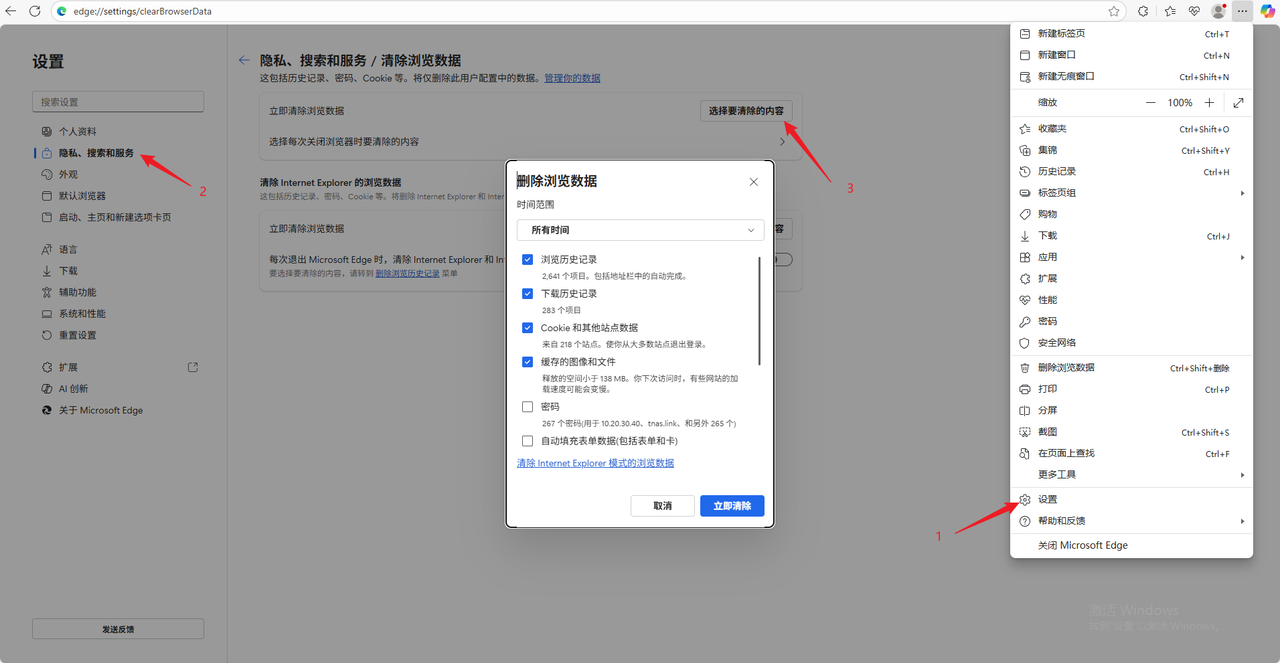Open the profile avatar icon
The image size is (1280, 663).
pos(1218,11)
